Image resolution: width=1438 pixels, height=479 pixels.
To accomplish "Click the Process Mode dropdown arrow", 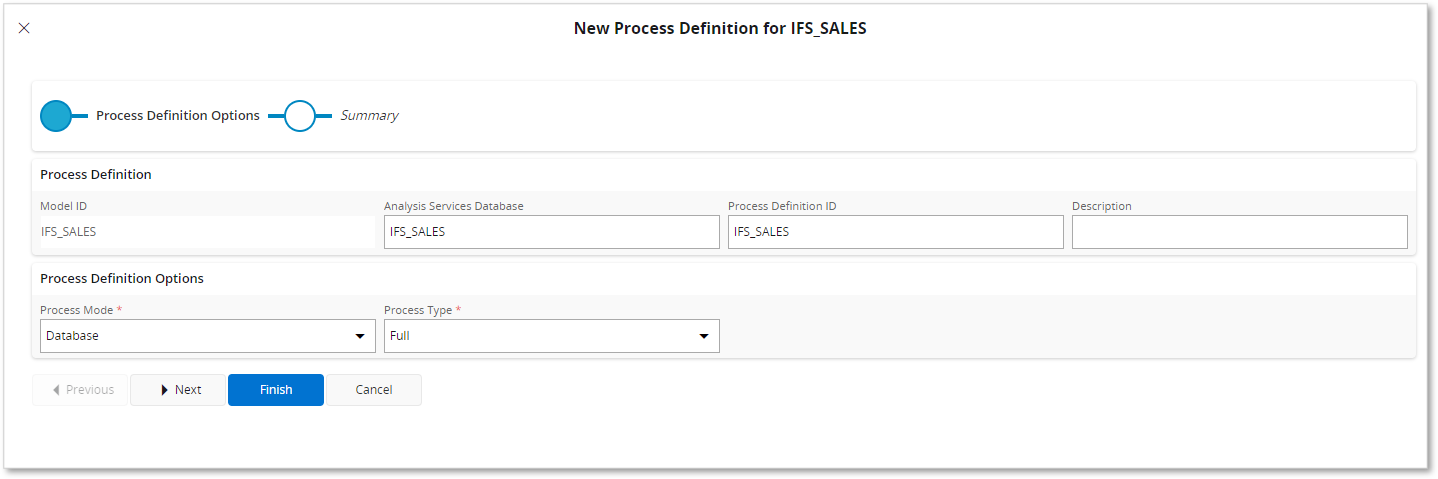I will pos(360,336).
